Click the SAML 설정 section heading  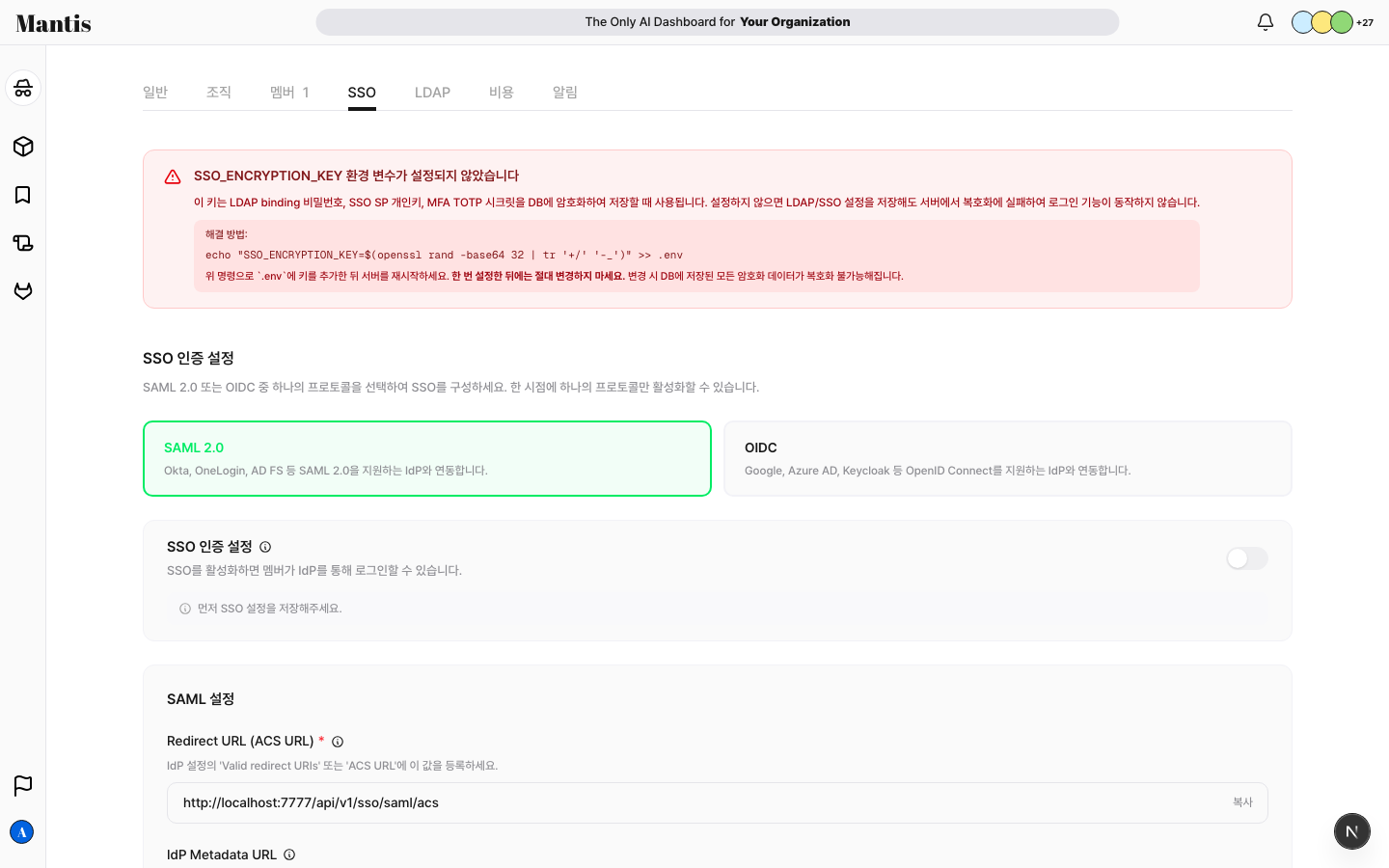point(201,699)
